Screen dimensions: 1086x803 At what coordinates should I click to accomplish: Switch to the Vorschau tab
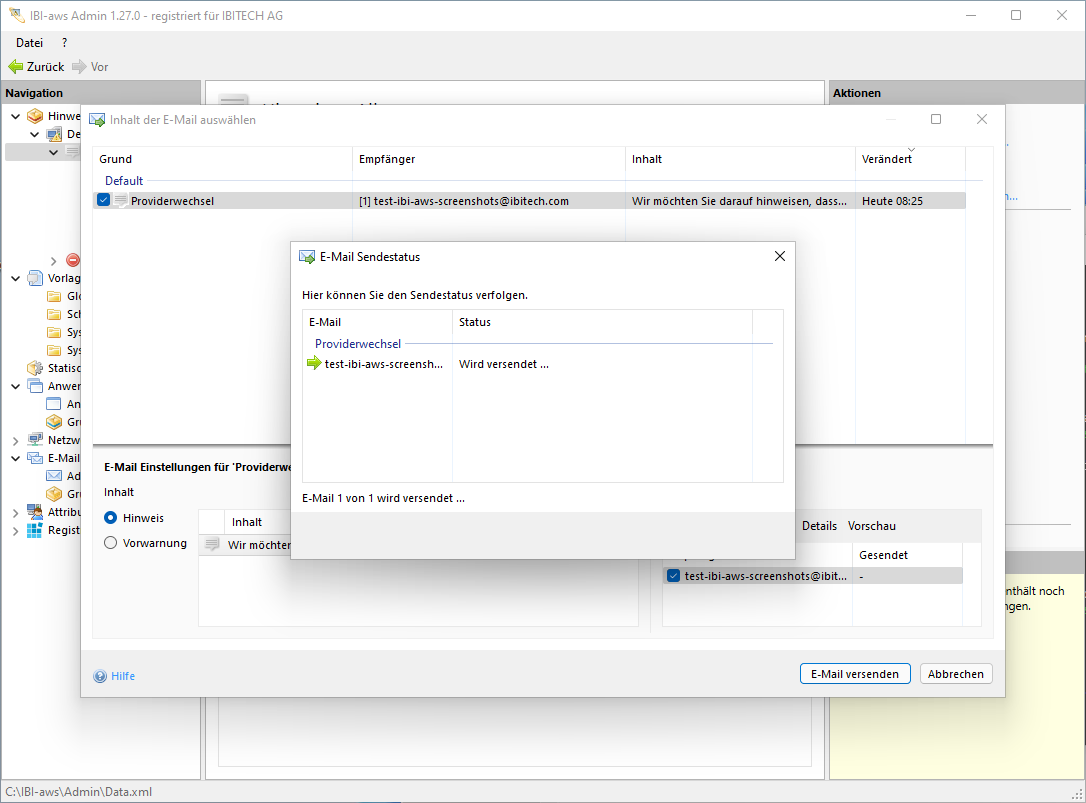pyautogui.click(x=871, y=526)
